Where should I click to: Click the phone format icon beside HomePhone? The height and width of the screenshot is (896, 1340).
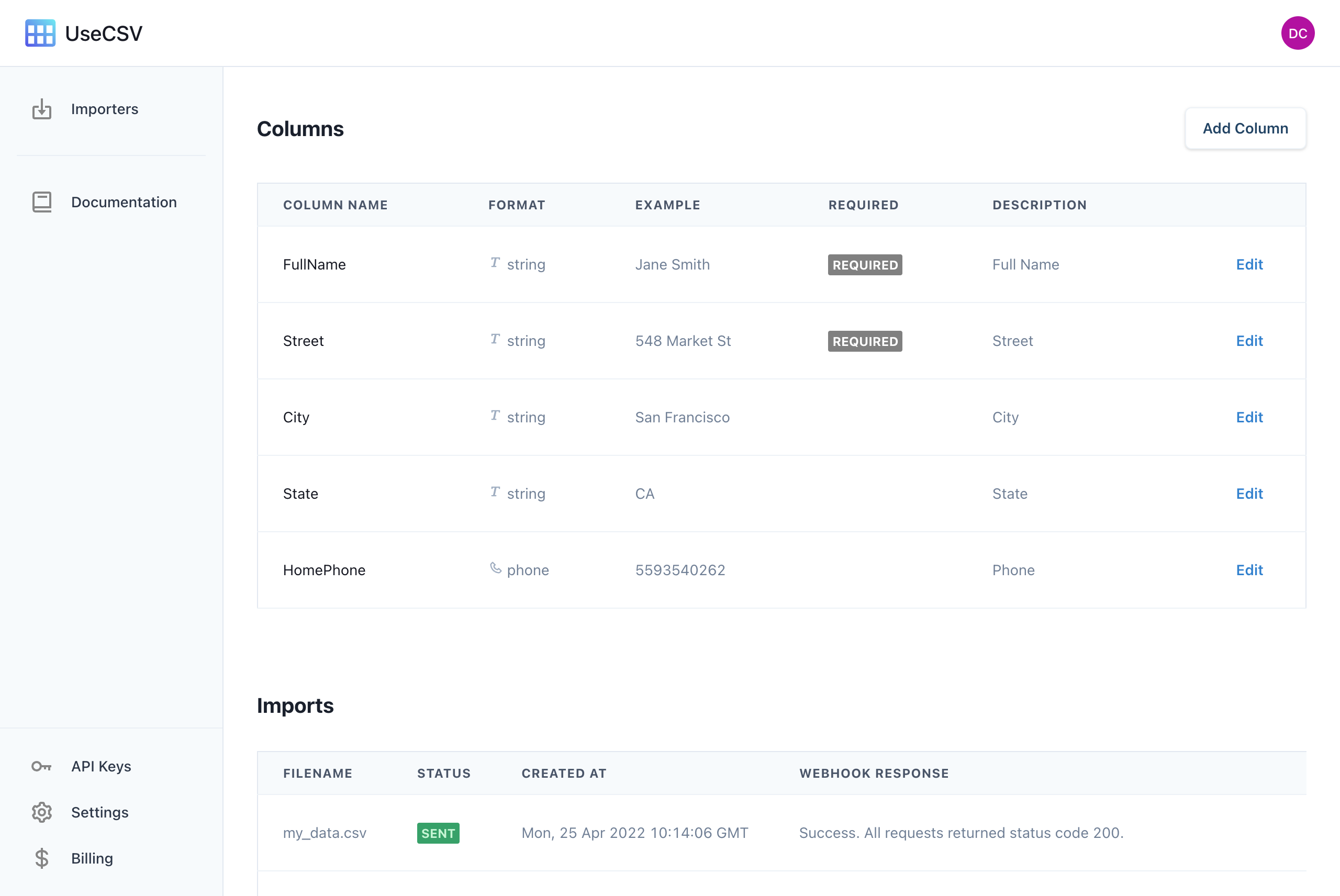point(495,569)
